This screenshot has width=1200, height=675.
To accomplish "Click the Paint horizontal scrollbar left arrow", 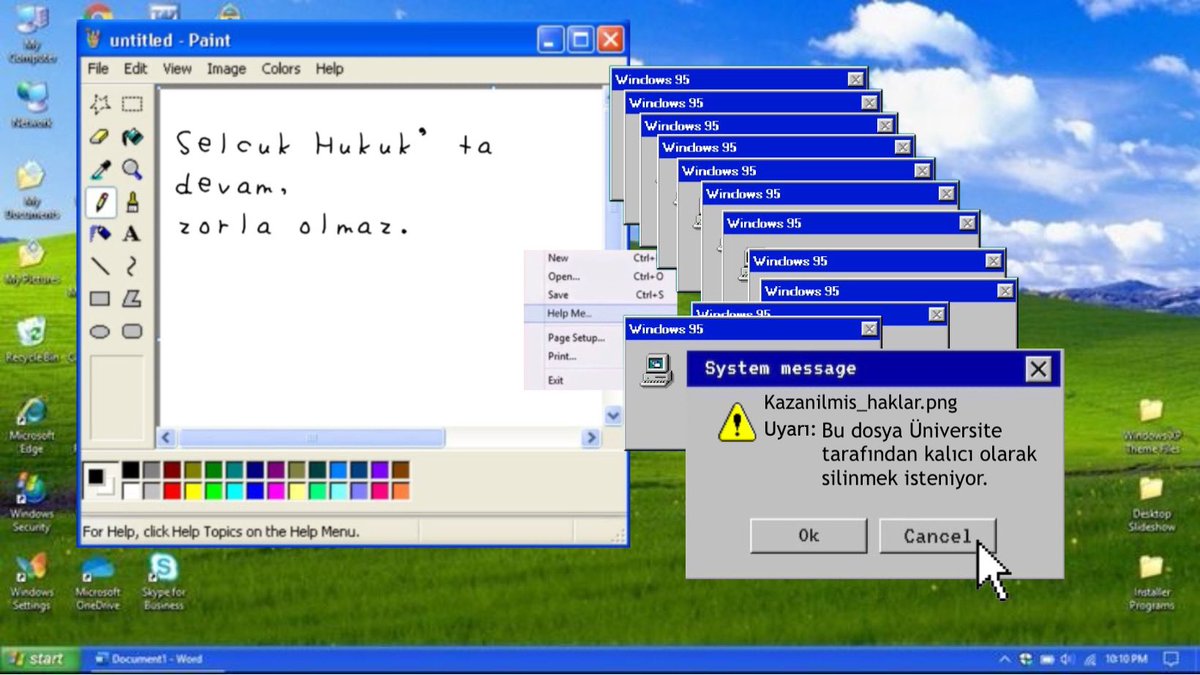I will pyautogui.click(x=167, y=438).
